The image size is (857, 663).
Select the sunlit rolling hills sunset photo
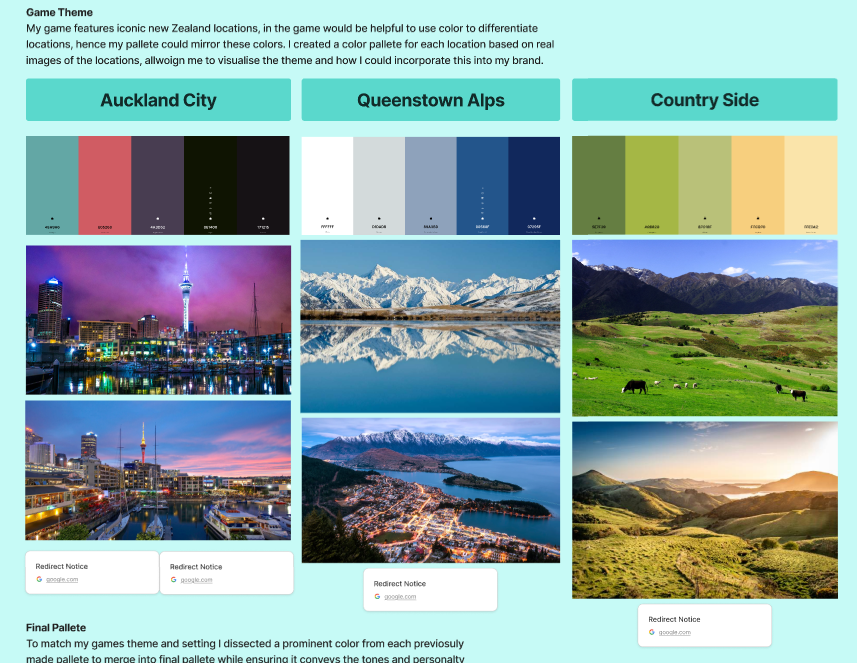[x=705, y=510]
